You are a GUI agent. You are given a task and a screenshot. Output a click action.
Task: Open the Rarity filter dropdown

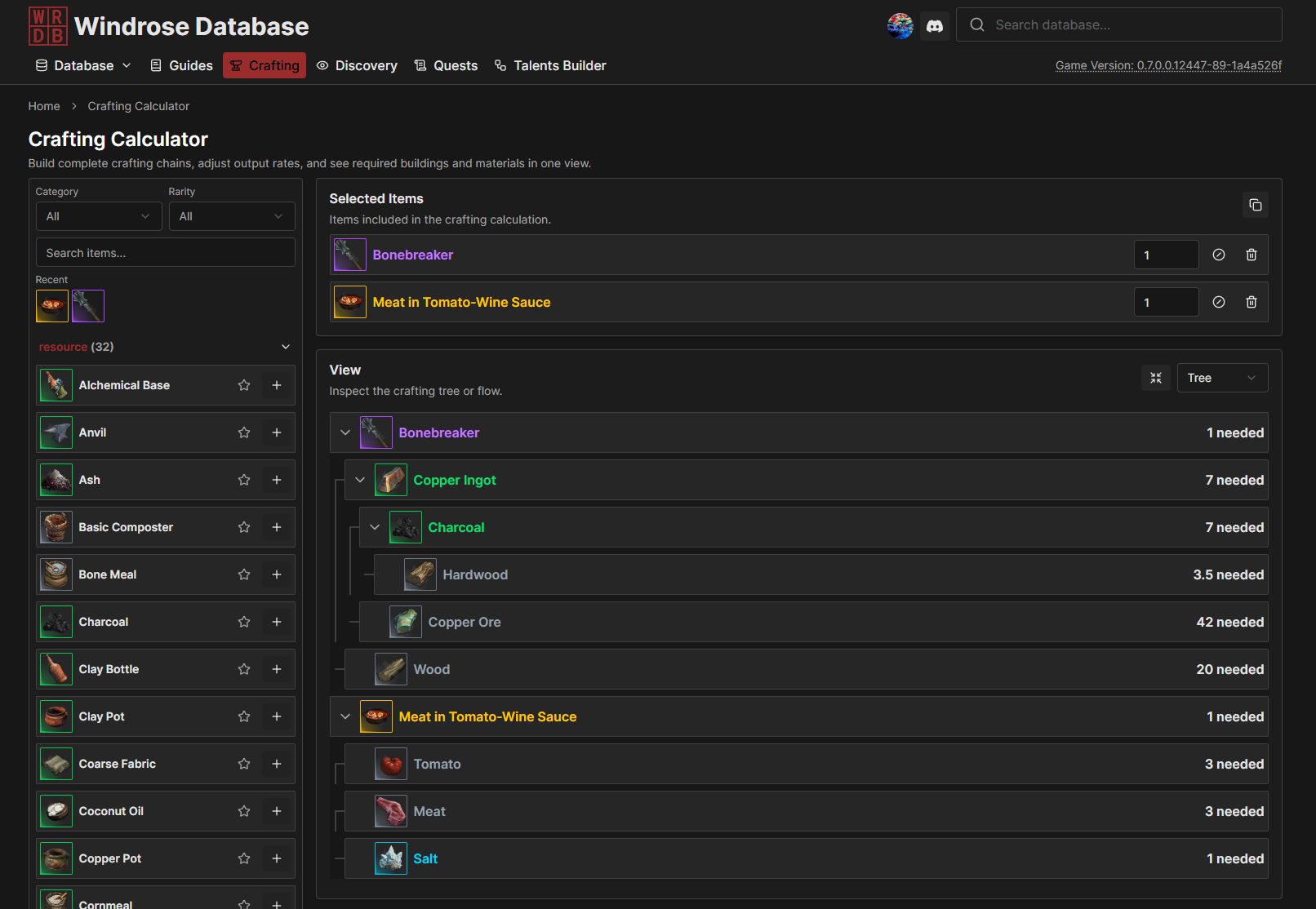[x=232, y=215]
